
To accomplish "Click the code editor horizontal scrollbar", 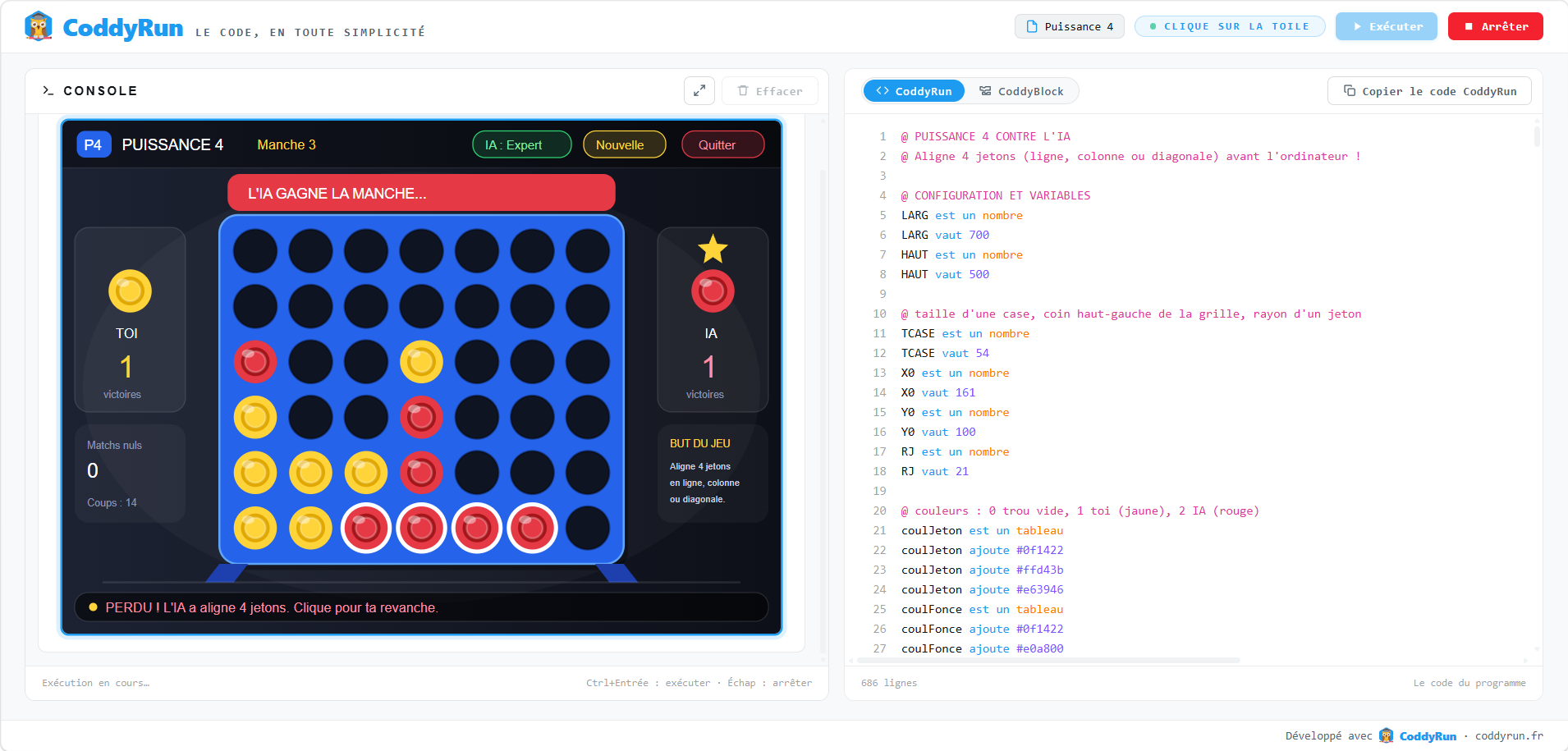I will [1048, 660].
